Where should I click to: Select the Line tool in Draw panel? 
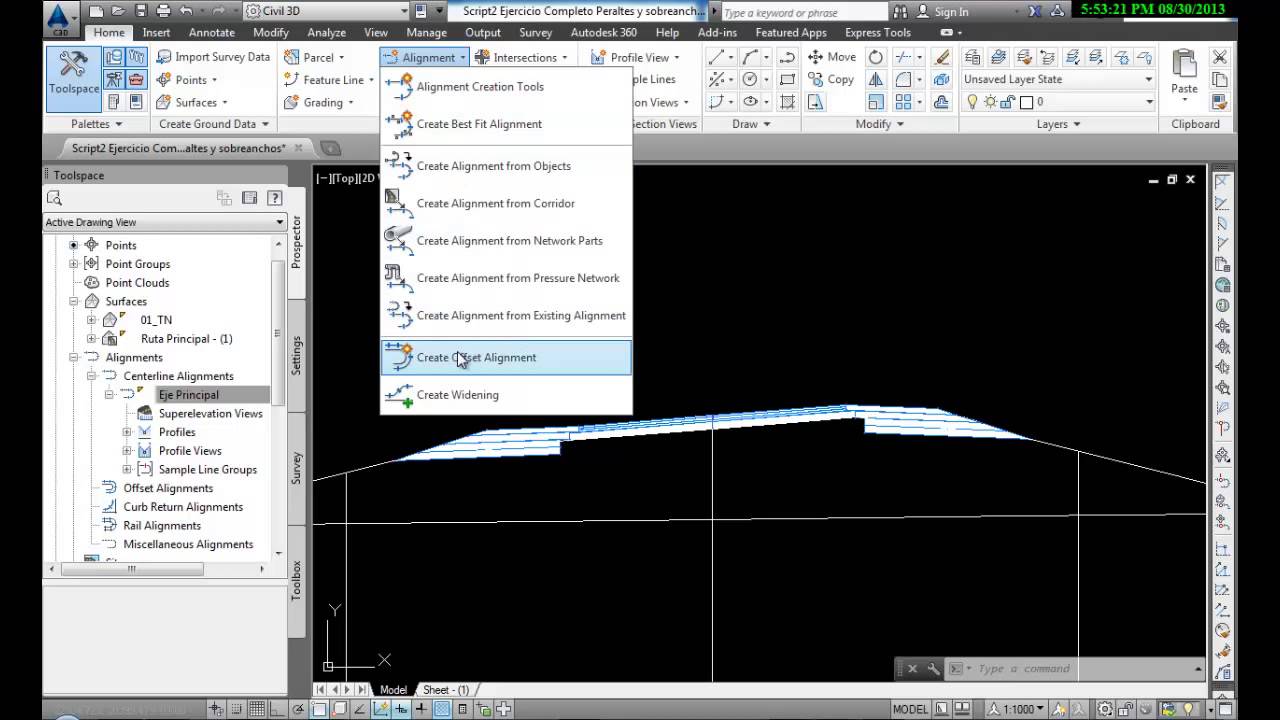(x=716, y=57)
